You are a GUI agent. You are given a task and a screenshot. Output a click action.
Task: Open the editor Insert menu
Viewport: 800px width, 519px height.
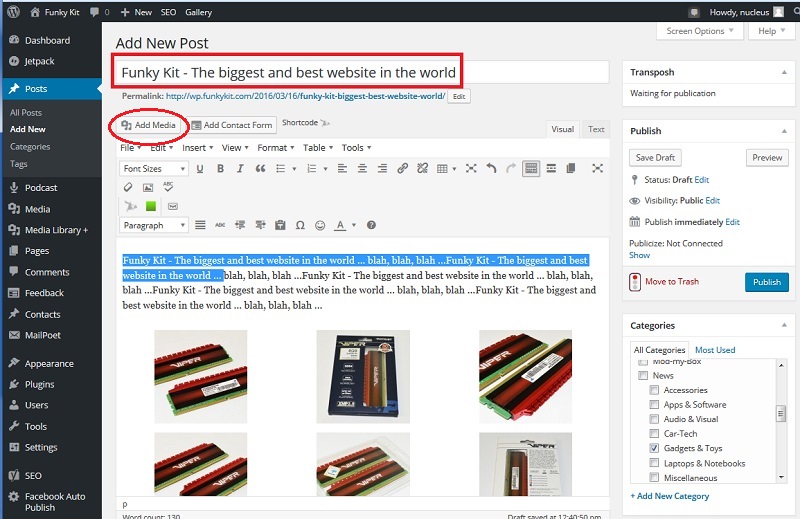197,148
